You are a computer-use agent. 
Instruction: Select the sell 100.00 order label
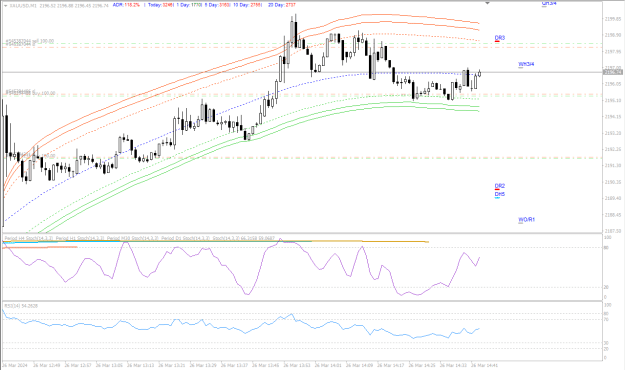[30, 41]
